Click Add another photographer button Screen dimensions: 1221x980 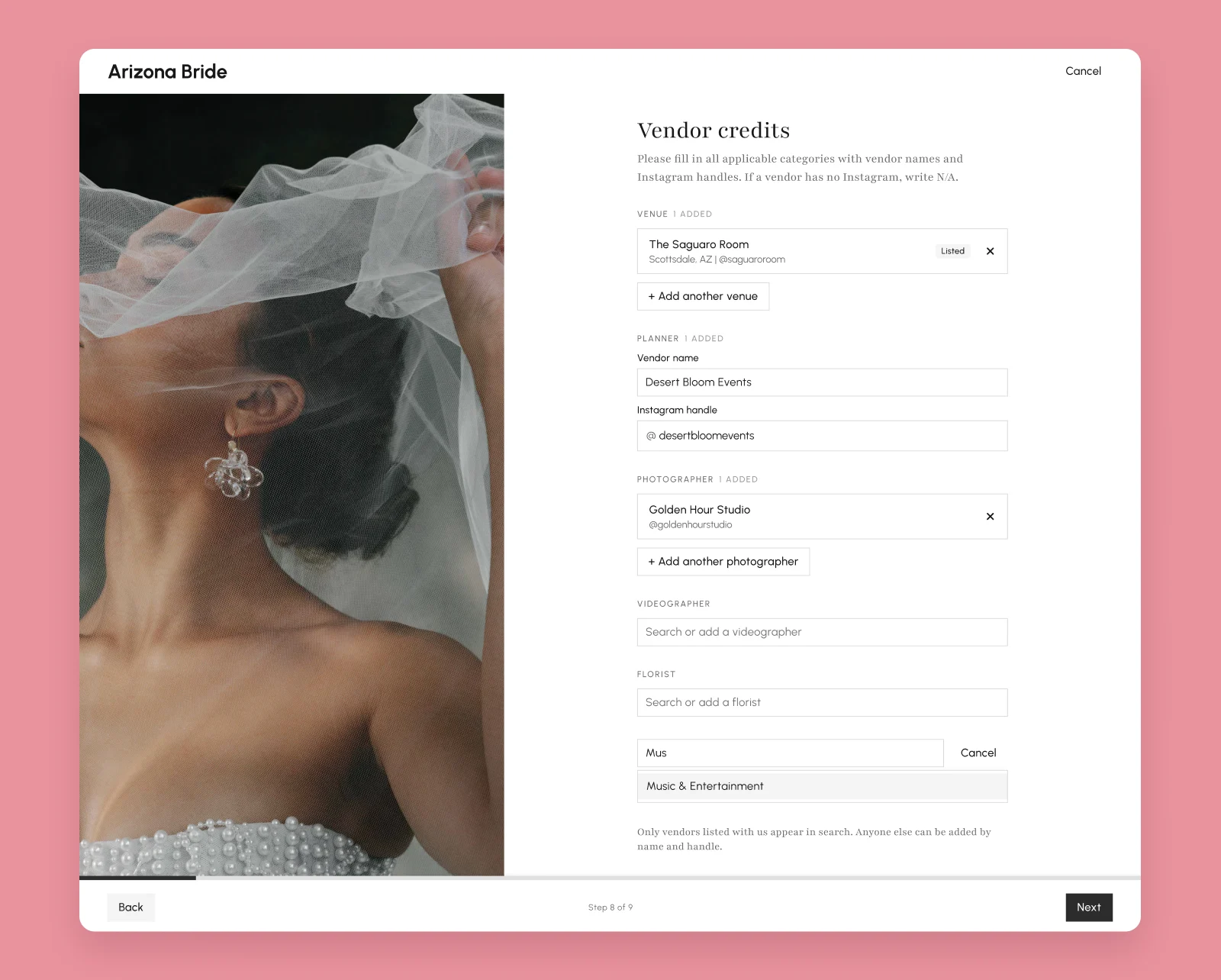click(x=723, y=562)
